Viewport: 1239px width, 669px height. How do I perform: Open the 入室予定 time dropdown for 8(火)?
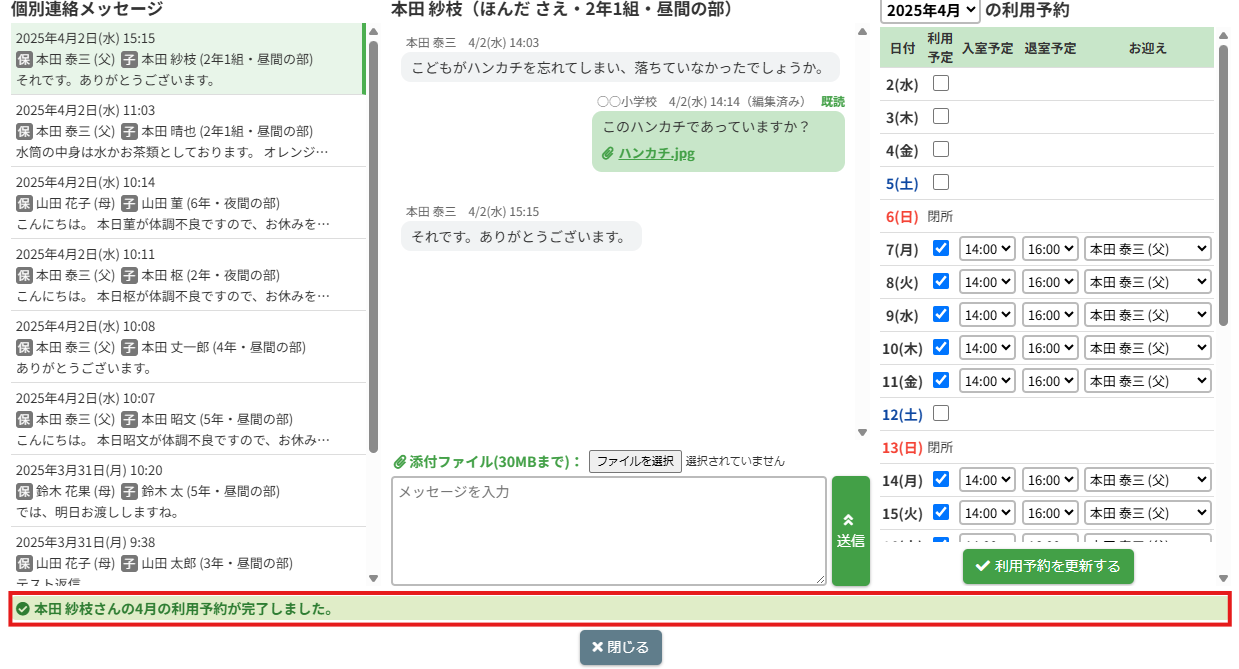tap(987, 282)
